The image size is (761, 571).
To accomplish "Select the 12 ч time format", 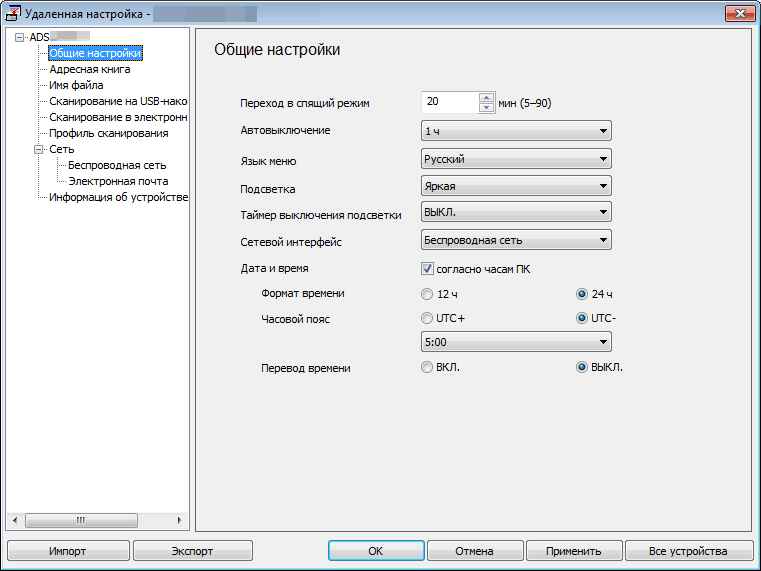I will pyautogui.click(x=427, y=294).
